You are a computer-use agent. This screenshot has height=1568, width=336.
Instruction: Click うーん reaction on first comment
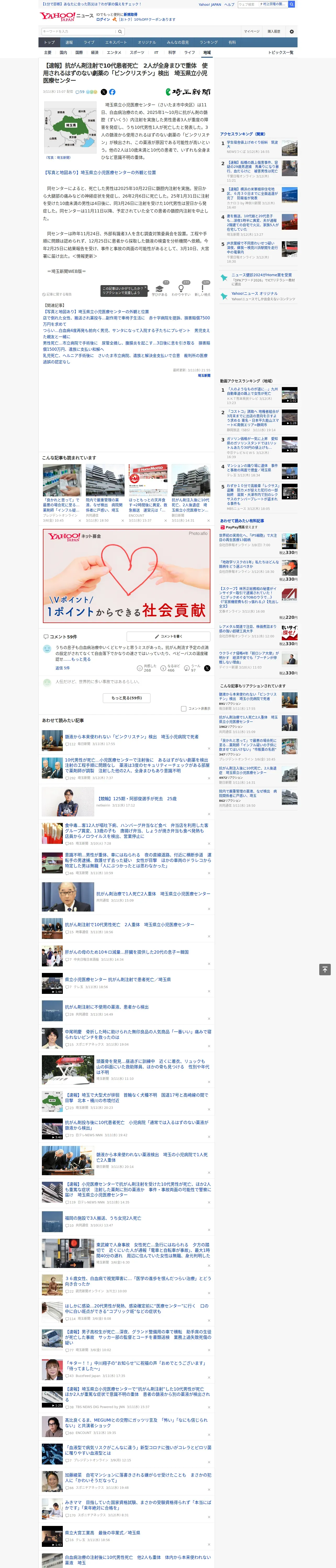(193, 668)
